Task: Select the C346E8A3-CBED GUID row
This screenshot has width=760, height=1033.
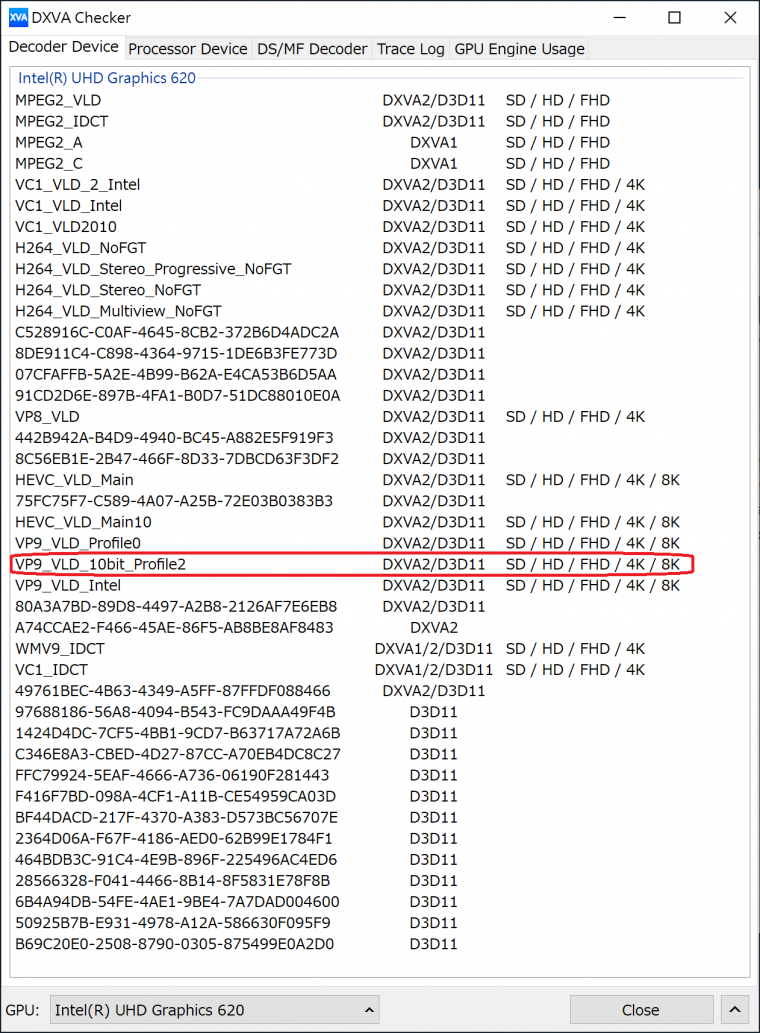Action: point(379,754)
